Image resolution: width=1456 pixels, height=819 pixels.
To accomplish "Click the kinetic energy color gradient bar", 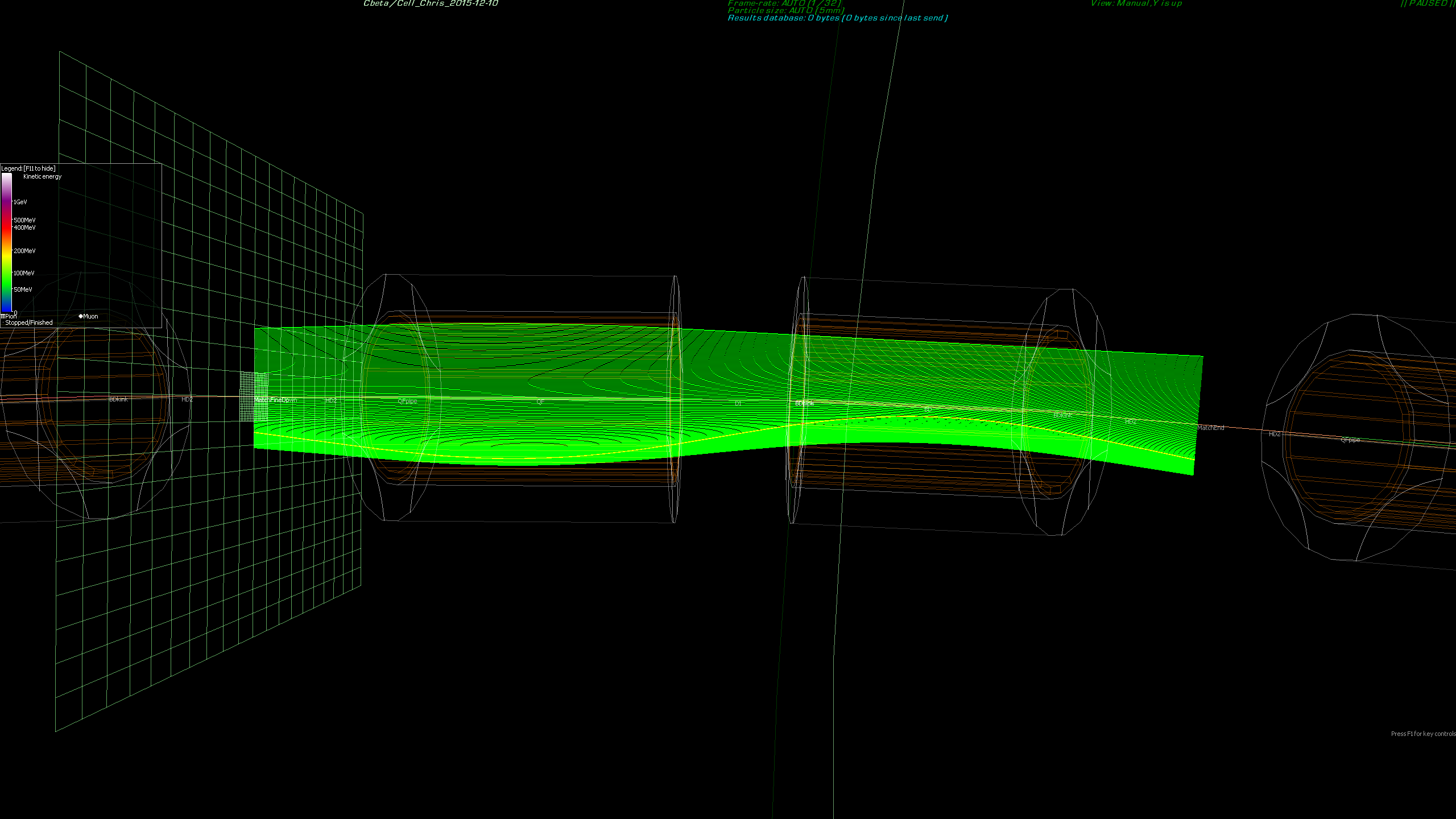I will coord(6,242).
